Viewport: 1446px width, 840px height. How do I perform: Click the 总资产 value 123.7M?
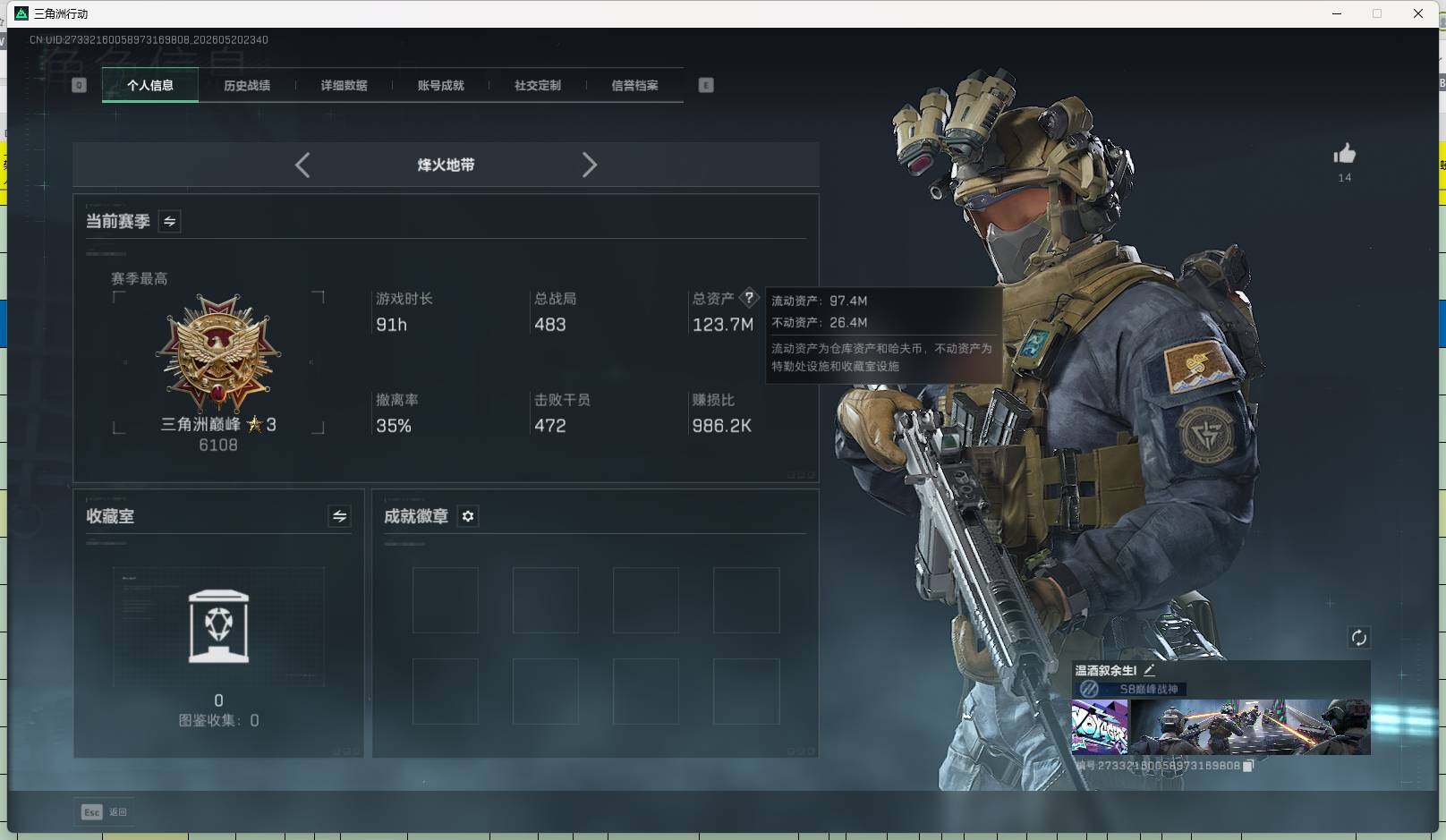[x=723, y=325]
